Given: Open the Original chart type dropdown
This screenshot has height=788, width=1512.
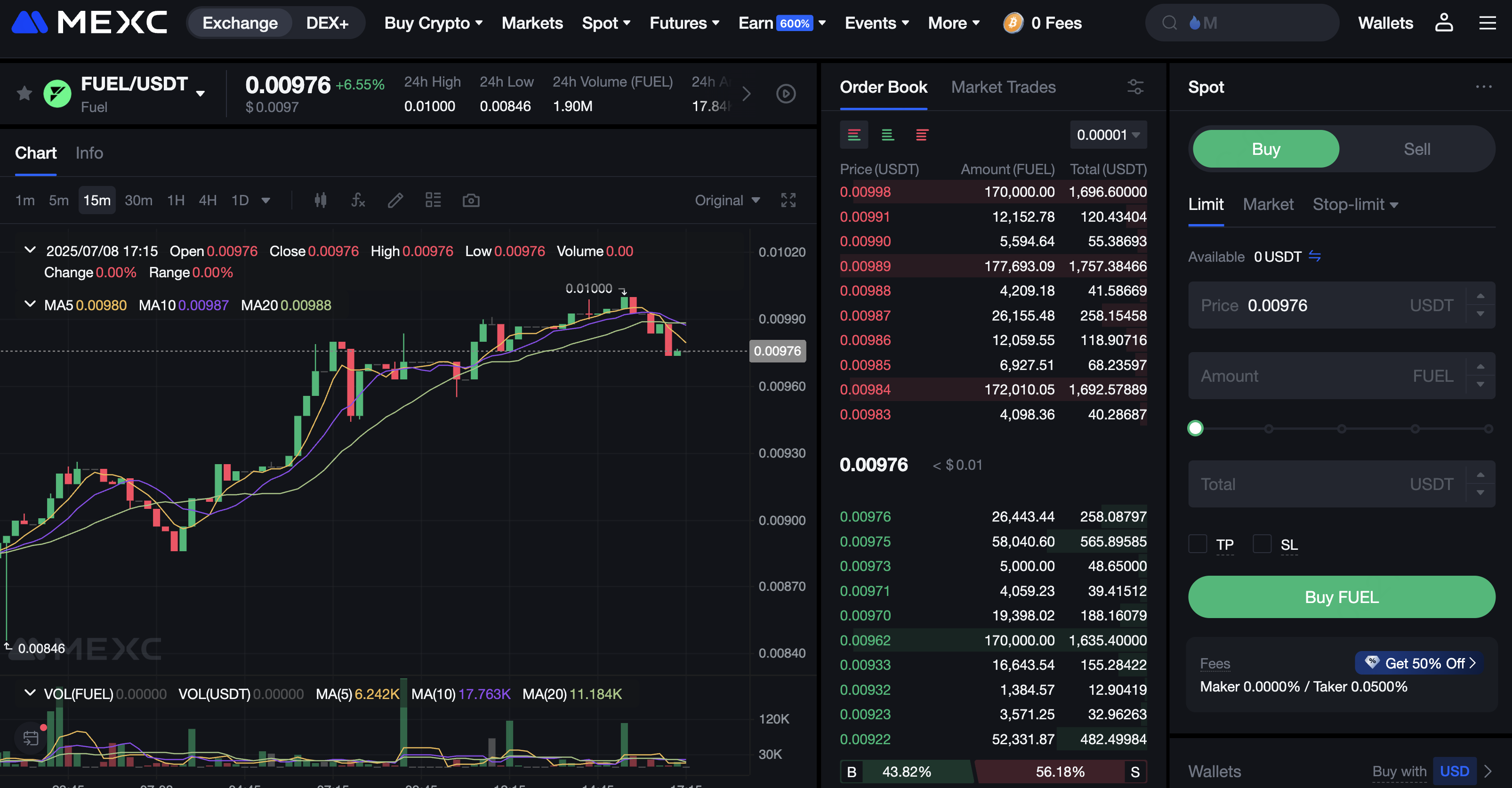Looking at the screenshot, I should pos(727,201).
